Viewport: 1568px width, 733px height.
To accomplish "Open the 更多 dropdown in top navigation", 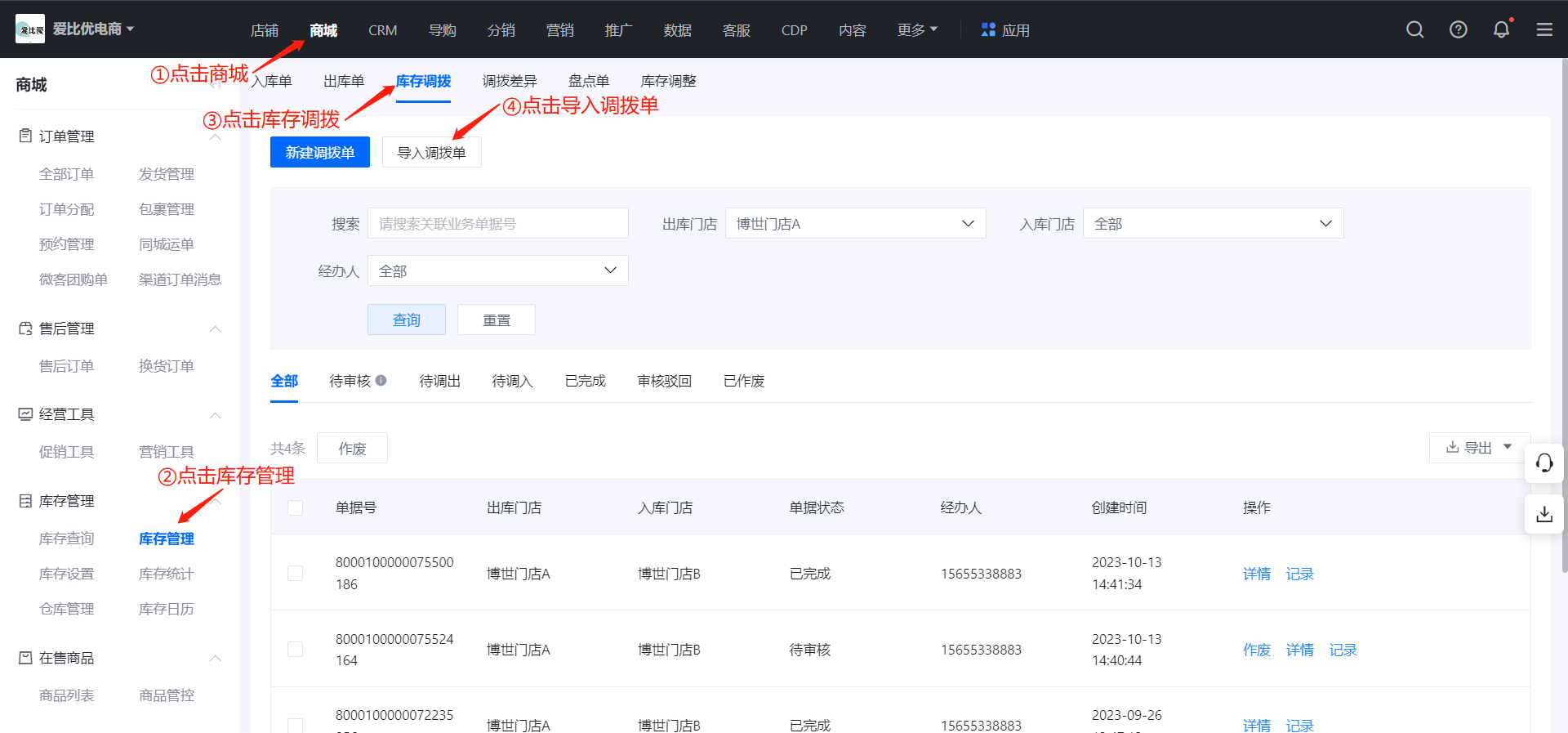I will coord(917,29).
